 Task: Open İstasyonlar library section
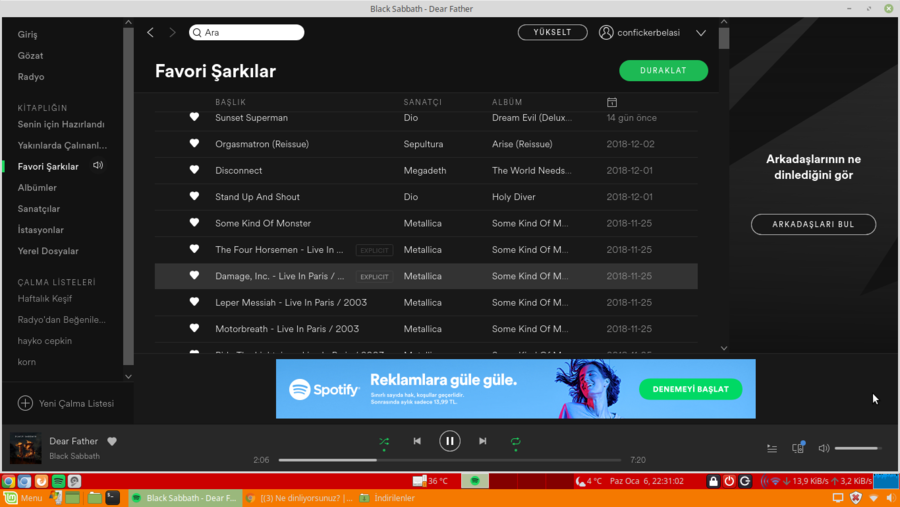tap(40, 230)
